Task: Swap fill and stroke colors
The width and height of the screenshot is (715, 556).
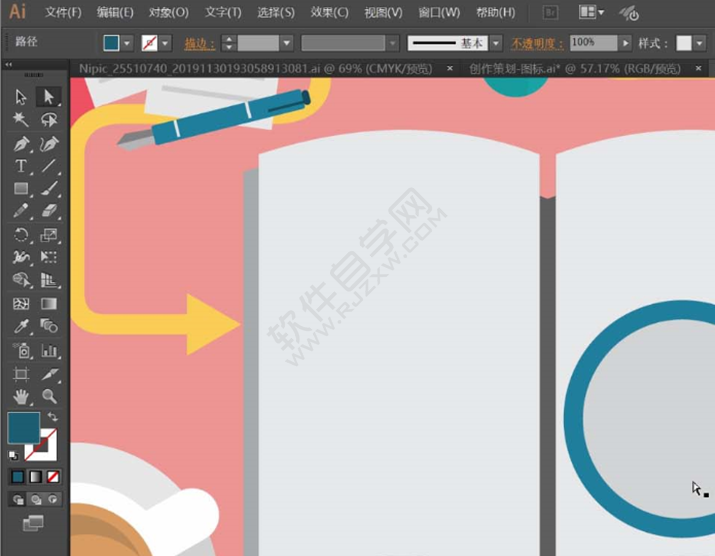Action: pyautogui.click(x=52, y=416)
